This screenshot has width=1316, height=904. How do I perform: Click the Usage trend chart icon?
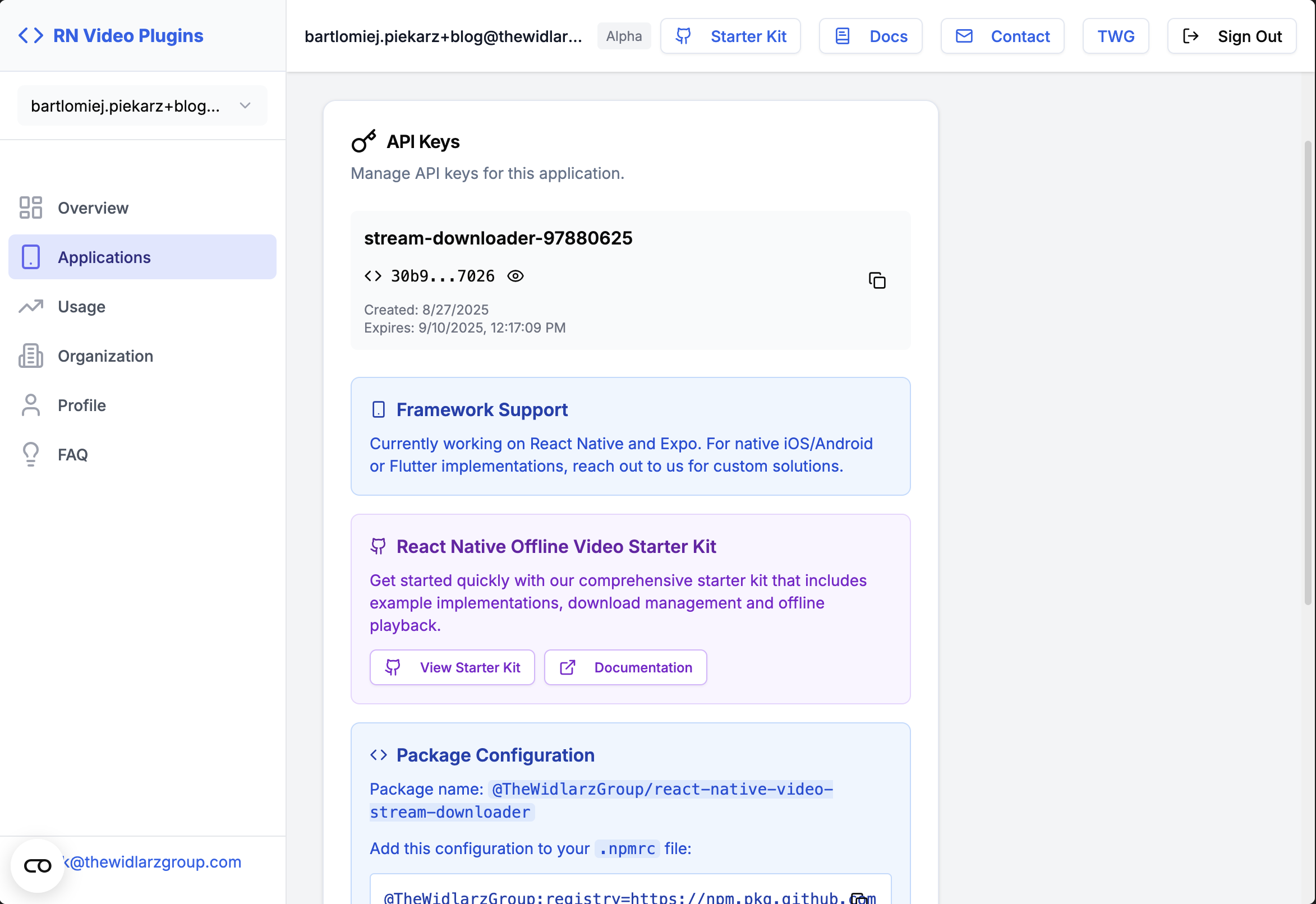[x=31, y=306]
